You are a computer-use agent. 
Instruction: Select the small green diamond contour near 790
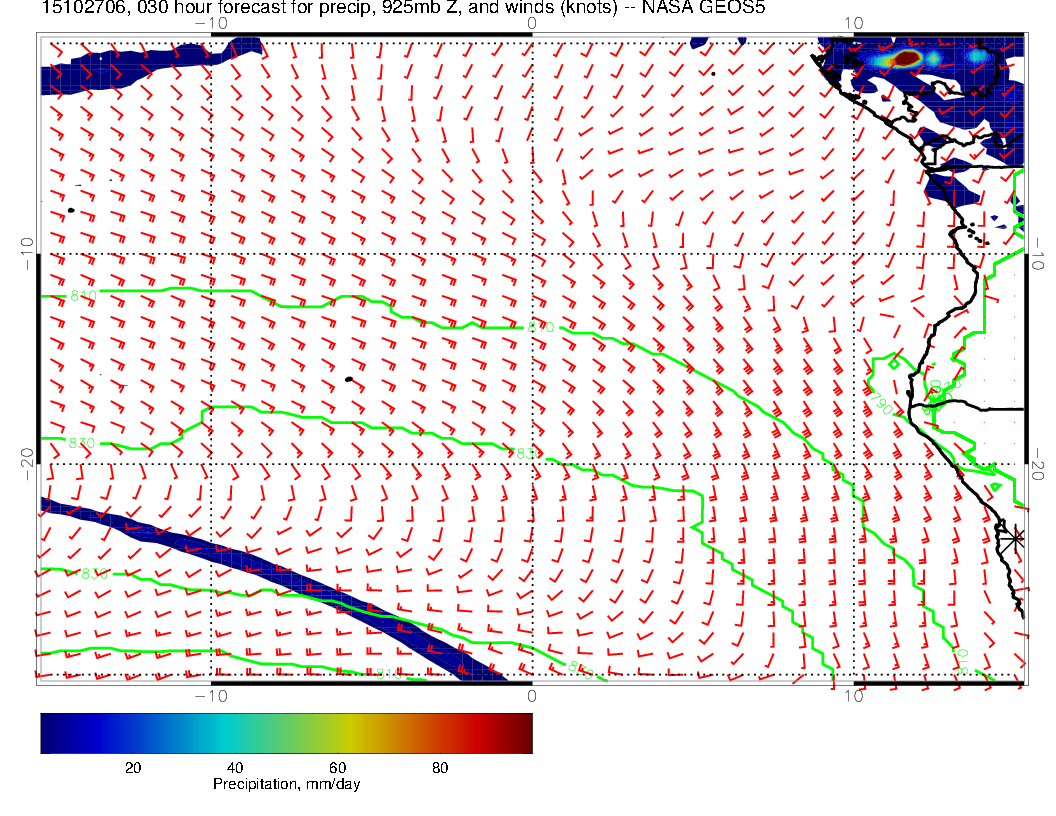tap(893, 365)
